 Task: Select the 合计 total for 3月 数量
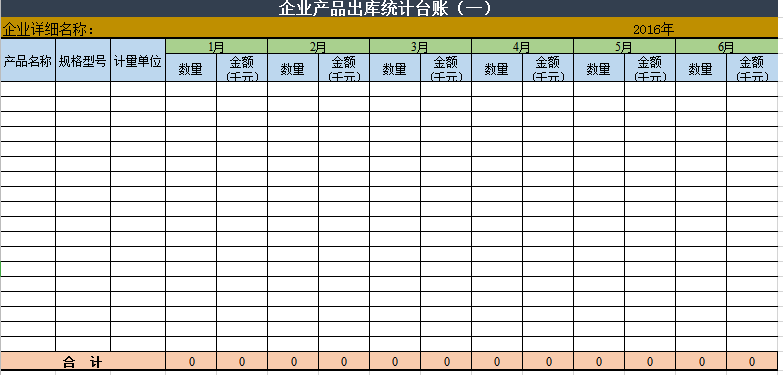pos(395,362)
